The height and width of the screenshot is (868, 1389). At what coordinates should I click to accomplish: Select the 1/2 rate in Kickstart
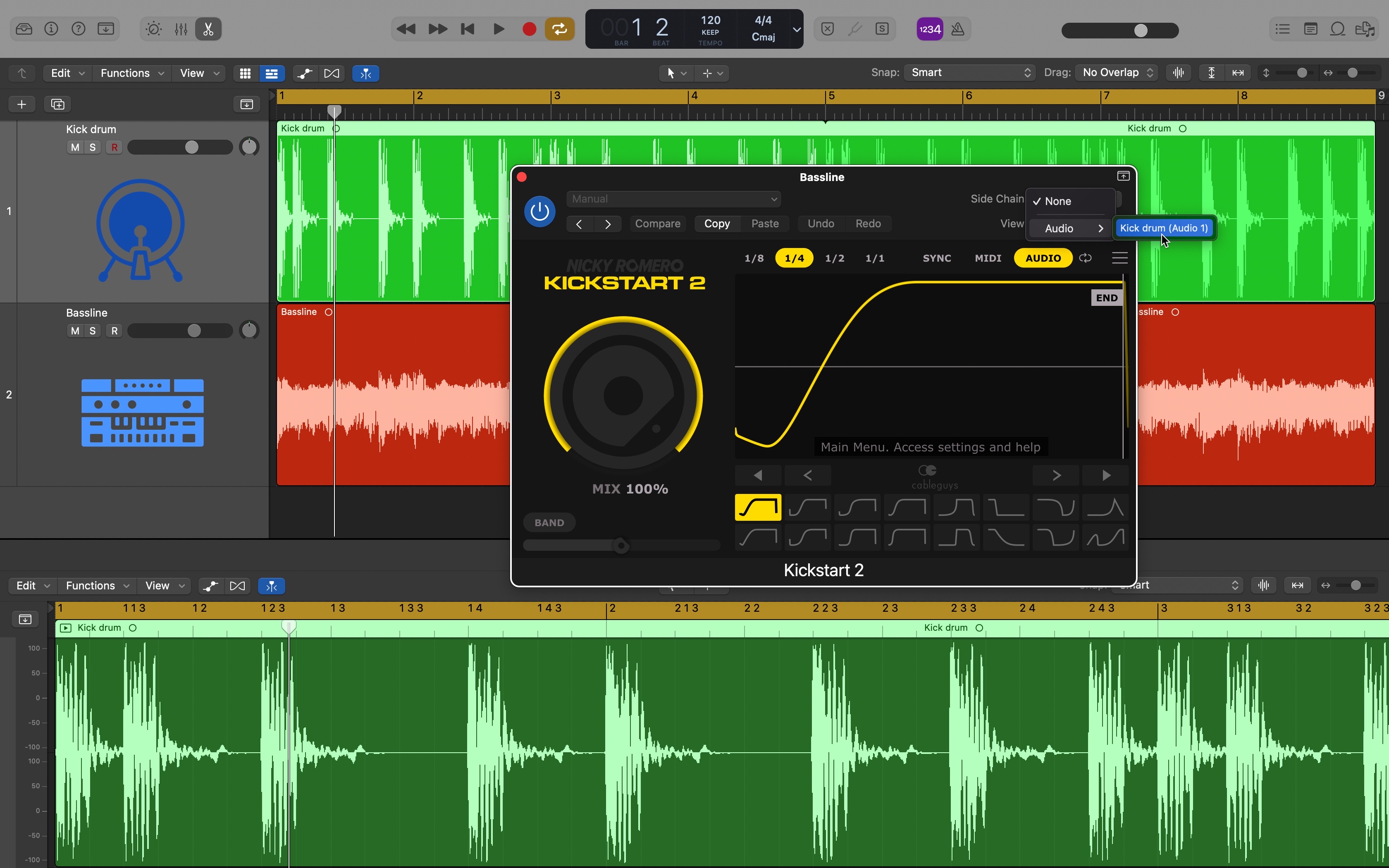coord(835,258)
